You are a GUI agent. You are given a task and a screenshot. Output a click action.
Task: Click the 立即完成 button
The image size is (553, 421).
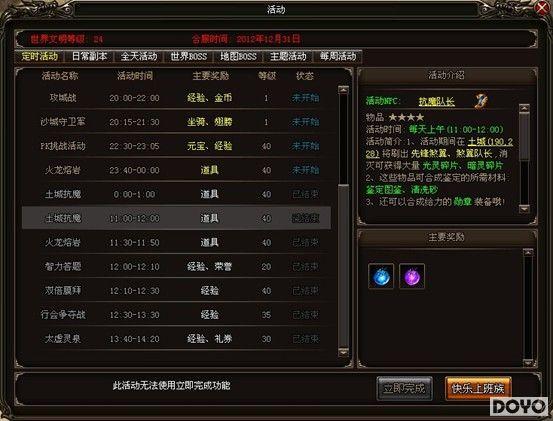point(405,388)
